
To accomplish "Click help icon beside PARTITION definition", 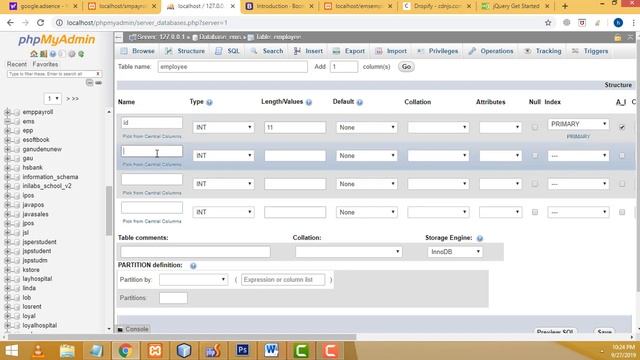I will click(193, 266).
